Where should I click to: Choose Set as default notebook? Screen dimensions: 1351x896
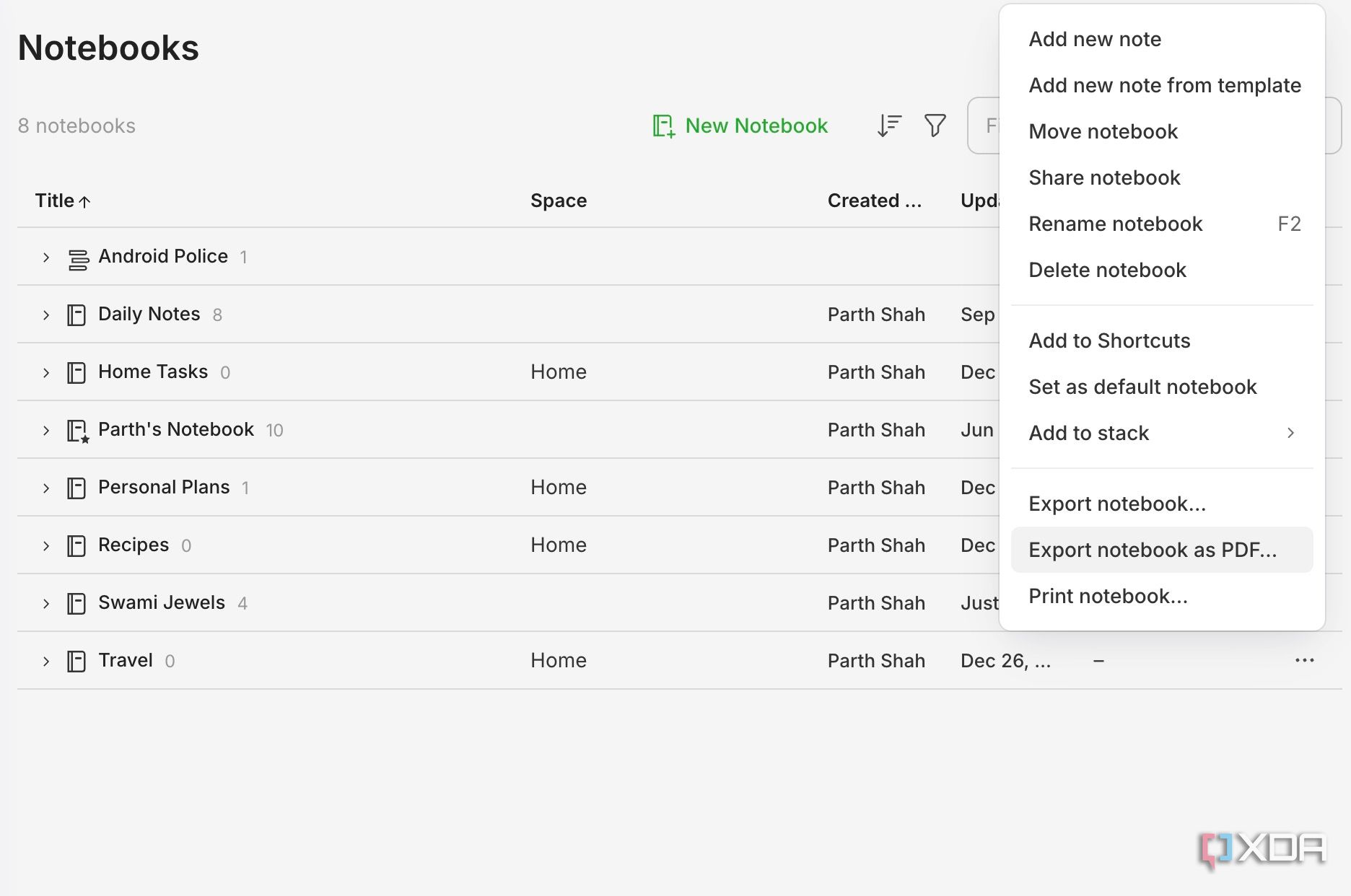1162,387
